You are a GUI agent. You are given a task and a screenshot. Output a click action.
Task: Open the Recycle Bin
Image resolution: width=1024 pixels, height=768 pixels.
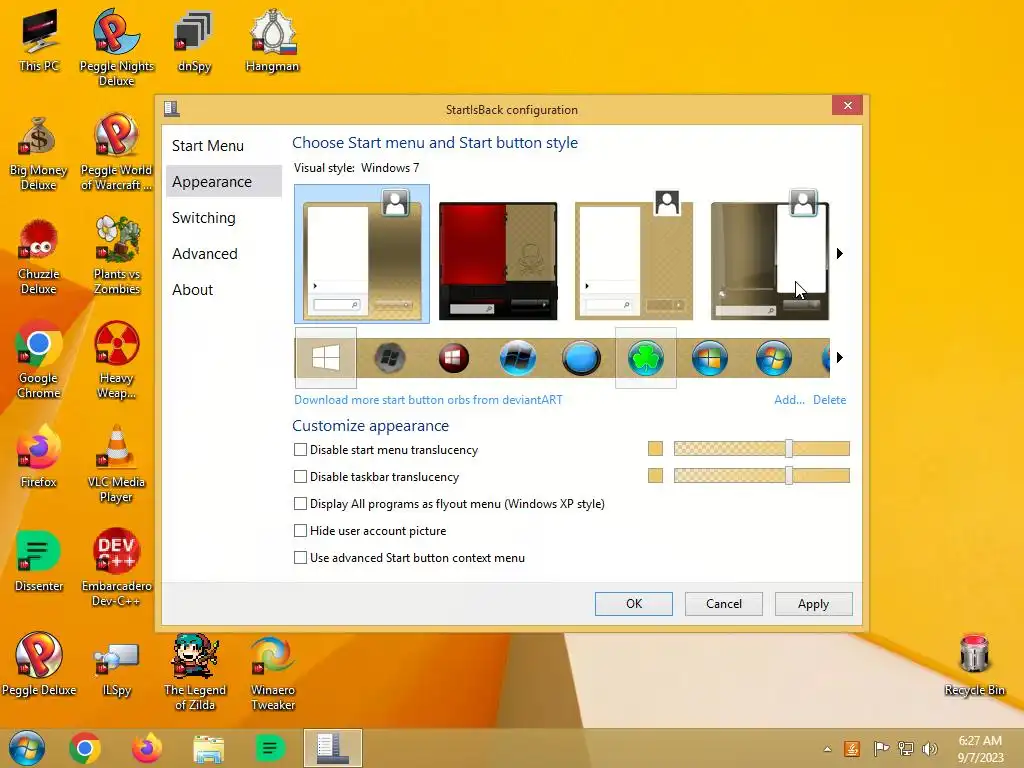pos(974,665)
